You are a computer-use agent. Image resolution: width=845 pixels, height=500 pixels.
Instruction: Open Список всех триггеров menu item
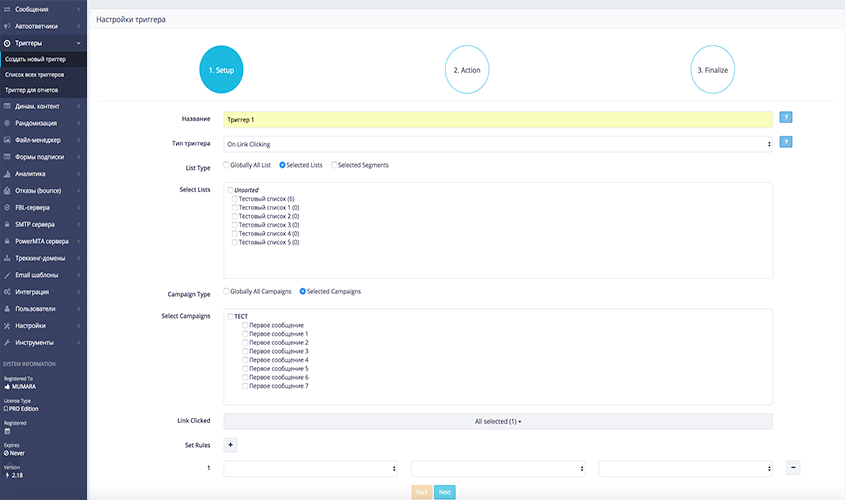click(35, 75)
